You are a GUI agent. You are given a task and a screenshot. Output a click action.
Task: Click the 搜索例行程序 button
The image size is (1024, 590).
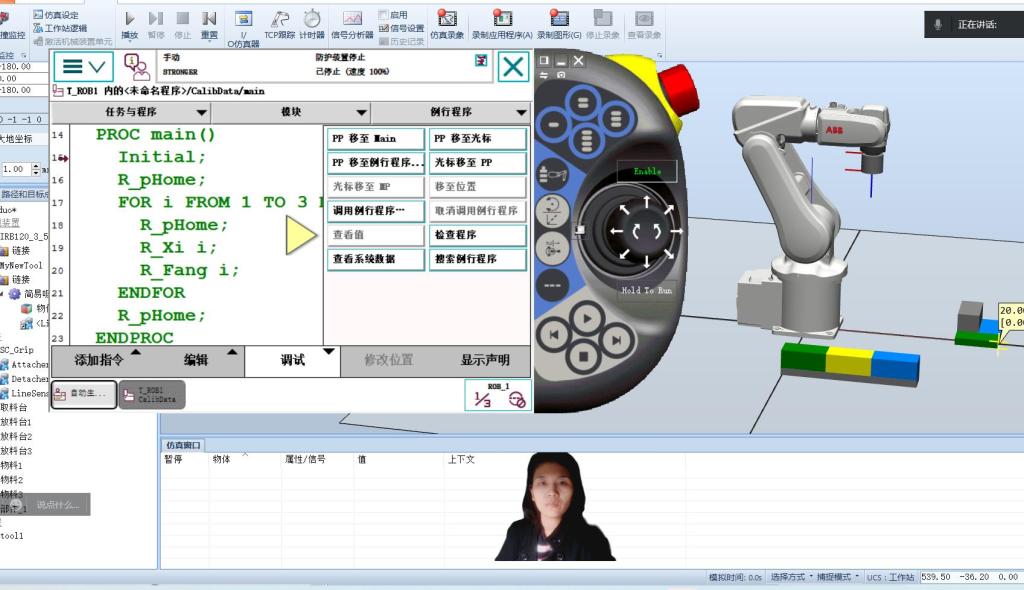tap(477, 259)
